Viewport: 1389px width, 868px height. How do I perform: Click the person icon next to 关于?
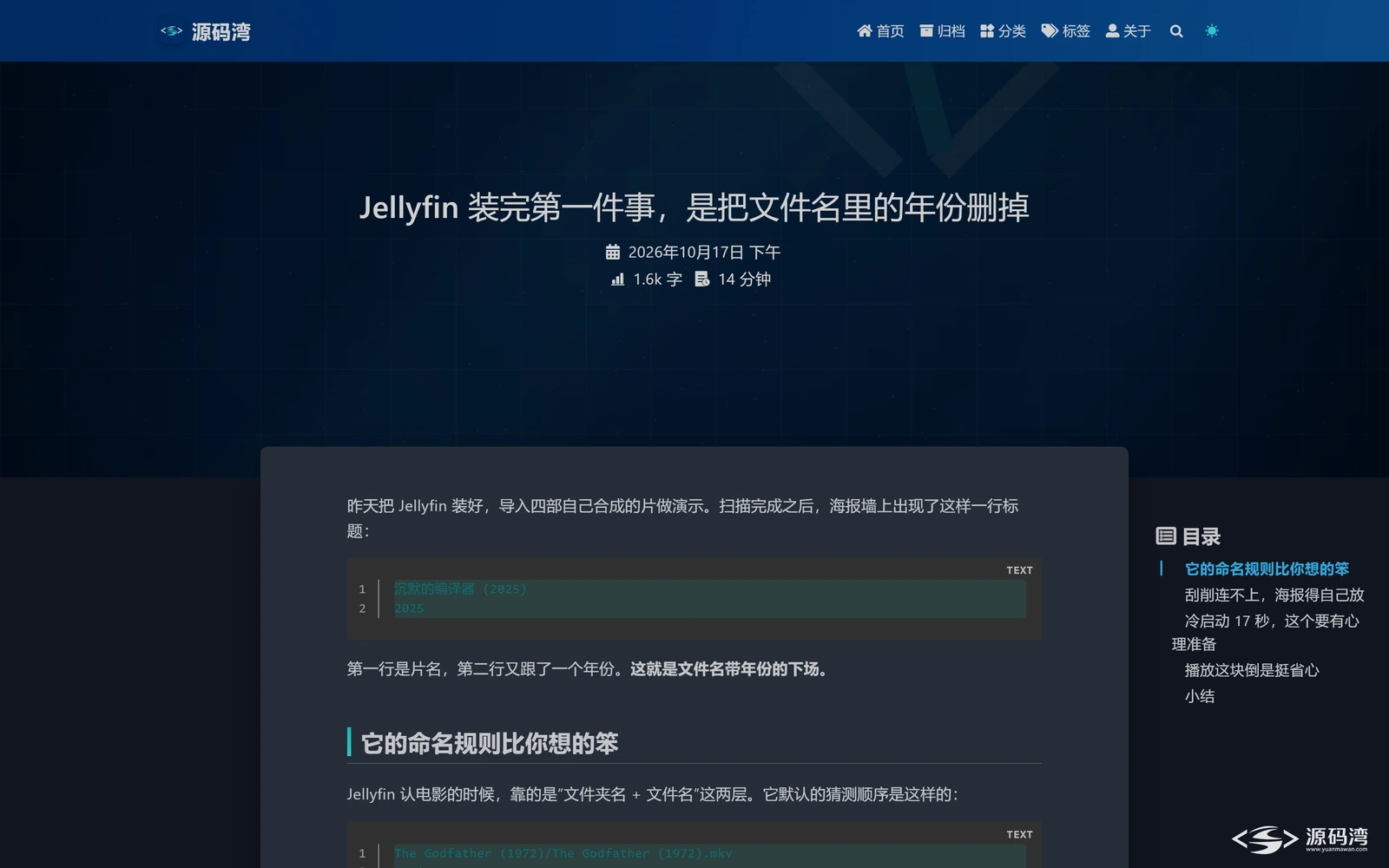[x=1112, y=31]
